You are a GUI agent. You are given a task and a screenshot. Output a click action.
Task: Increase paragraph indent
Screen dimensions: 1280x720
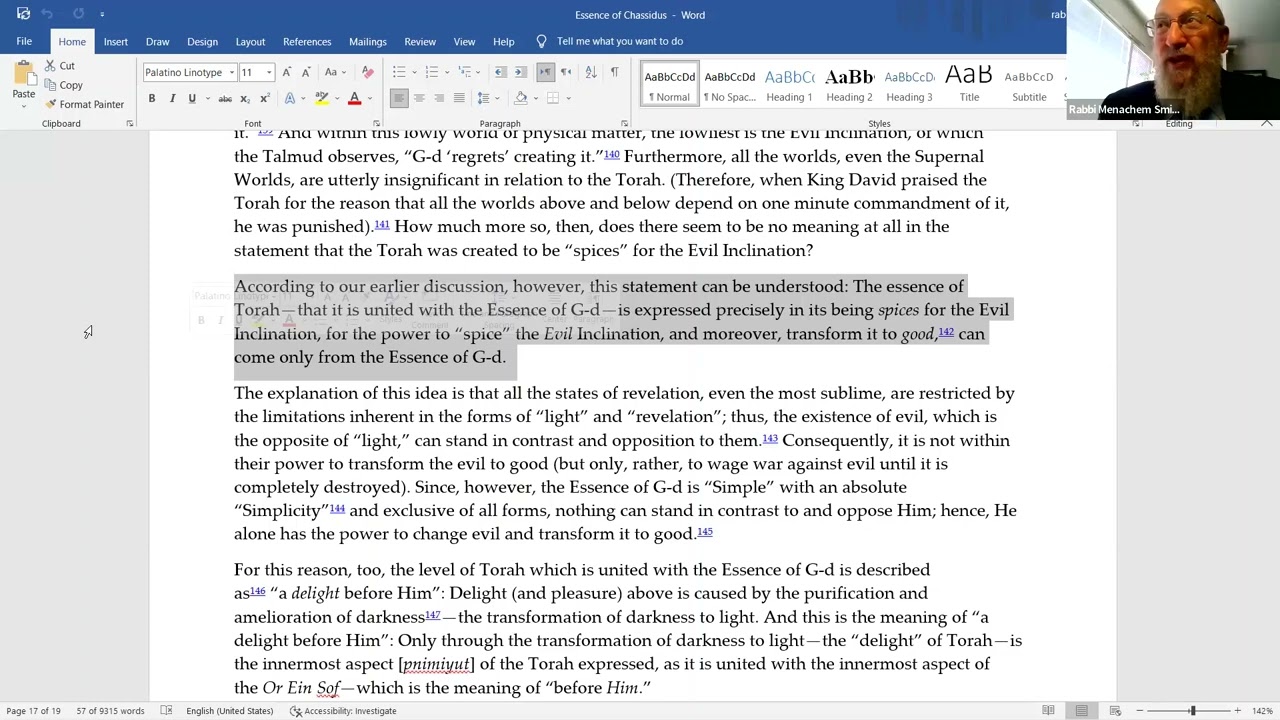(x=521, y=72)
